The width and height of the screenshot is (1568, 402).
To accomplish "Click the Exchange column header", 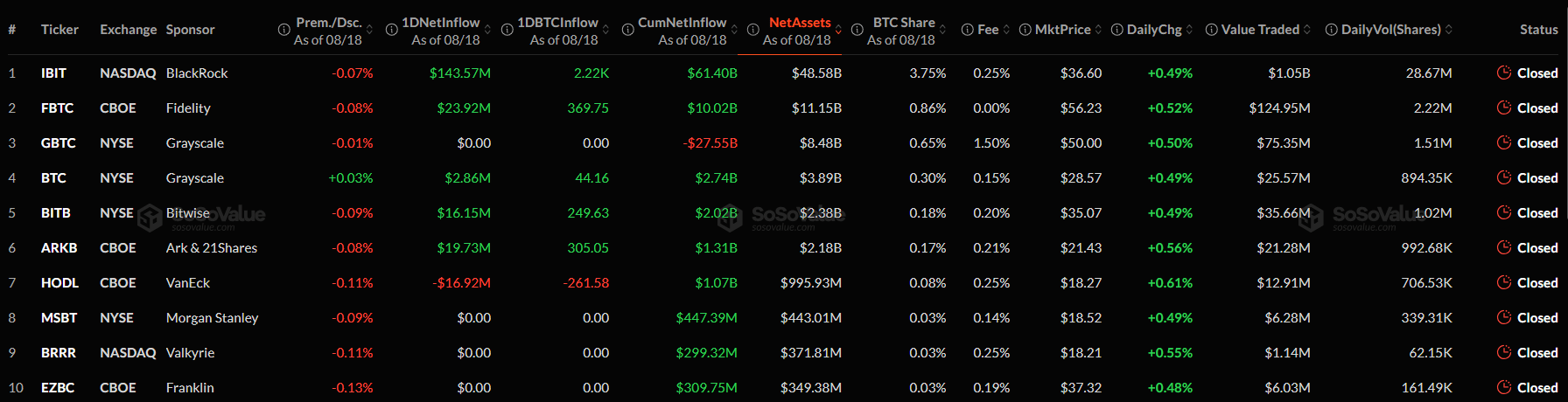I will coord(129,30).
